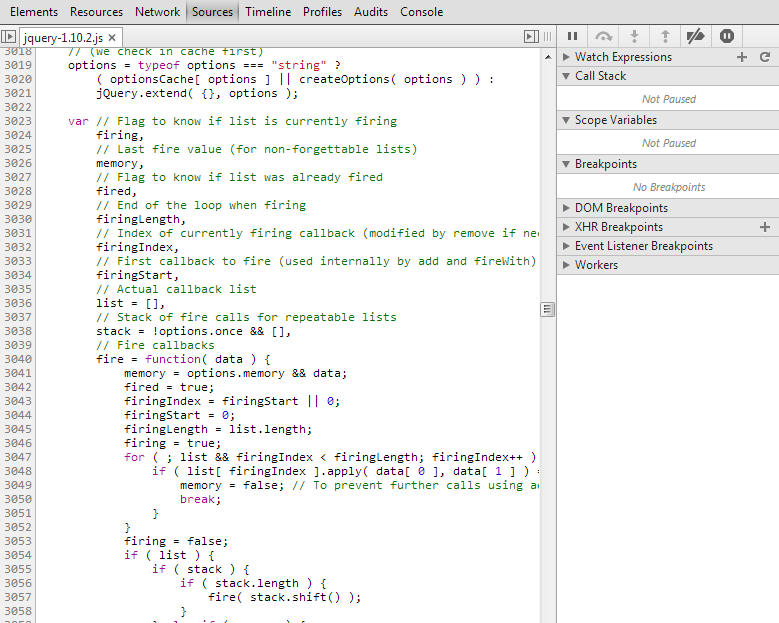Viewport: 779px width, 623px height.
Task: Expand the Workers section
Action: 566,265
